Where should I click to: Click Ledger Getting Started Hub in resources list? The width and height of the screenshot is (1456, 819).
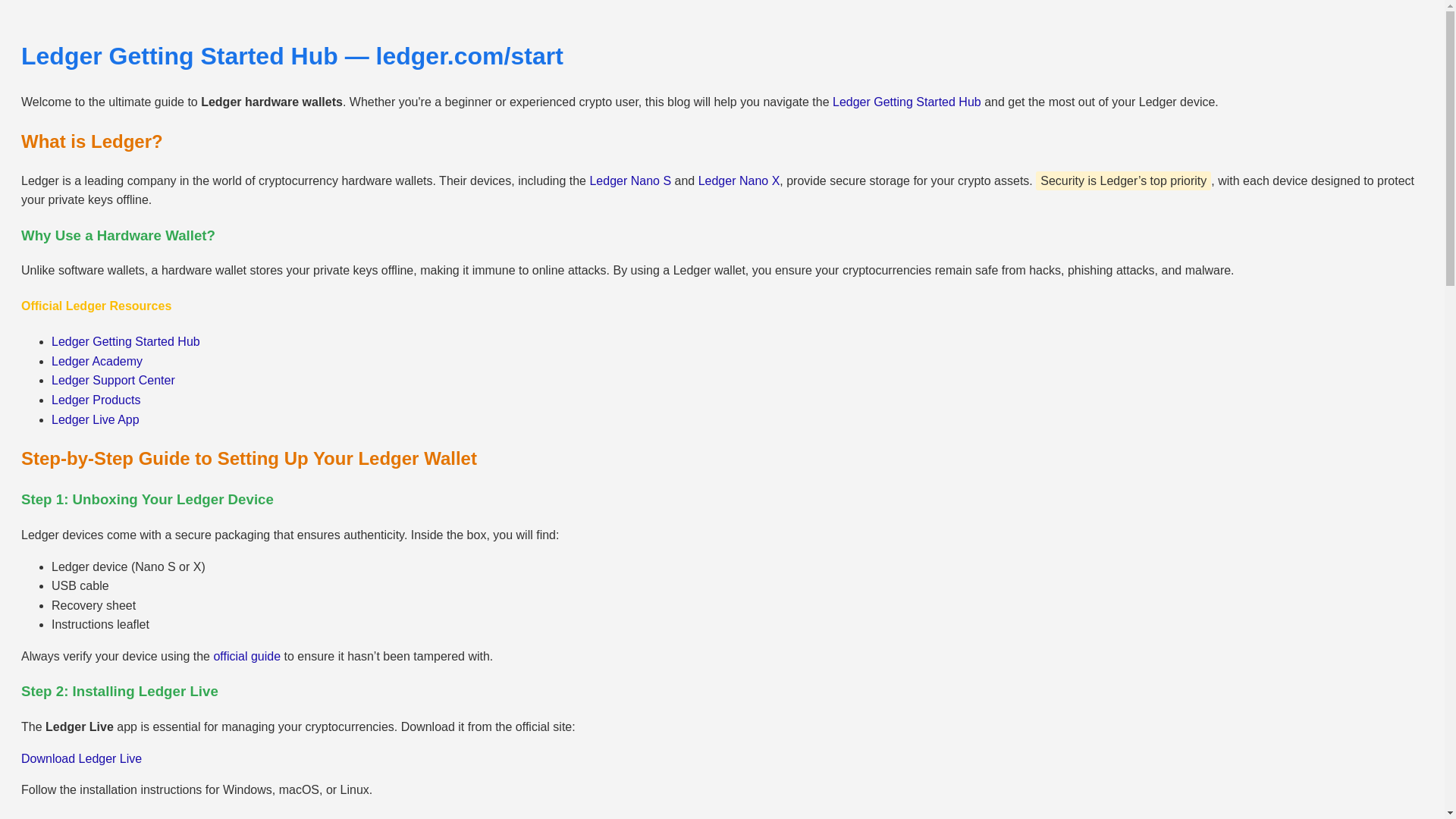click(125, 341)
